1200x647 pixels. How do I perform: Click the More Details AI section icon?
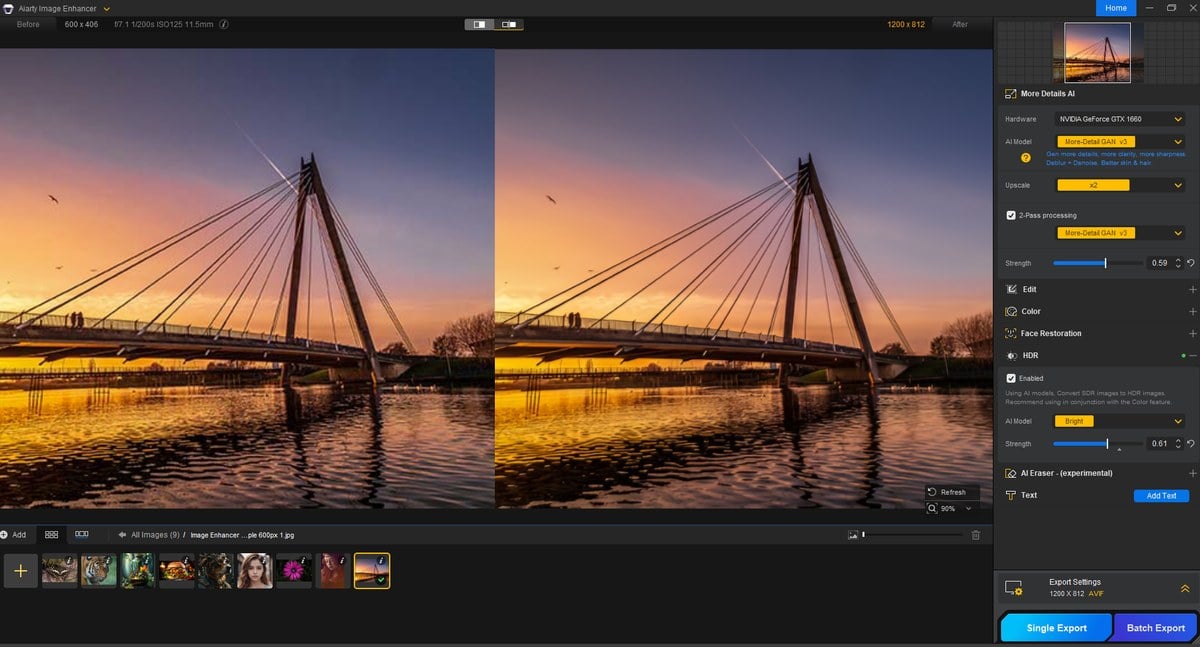(1010, 93)
